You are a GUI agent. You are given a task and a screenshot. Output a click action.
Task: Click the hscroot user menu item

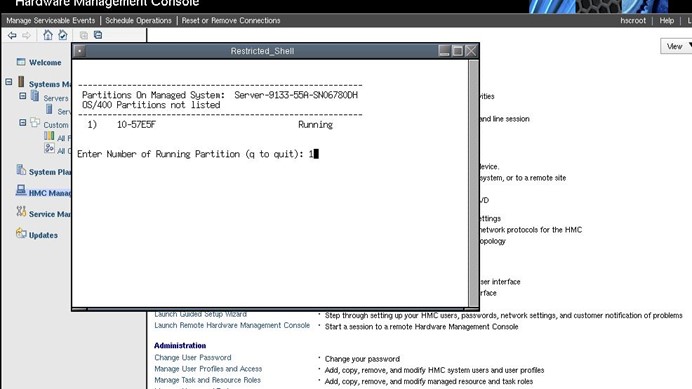(633, 20)
